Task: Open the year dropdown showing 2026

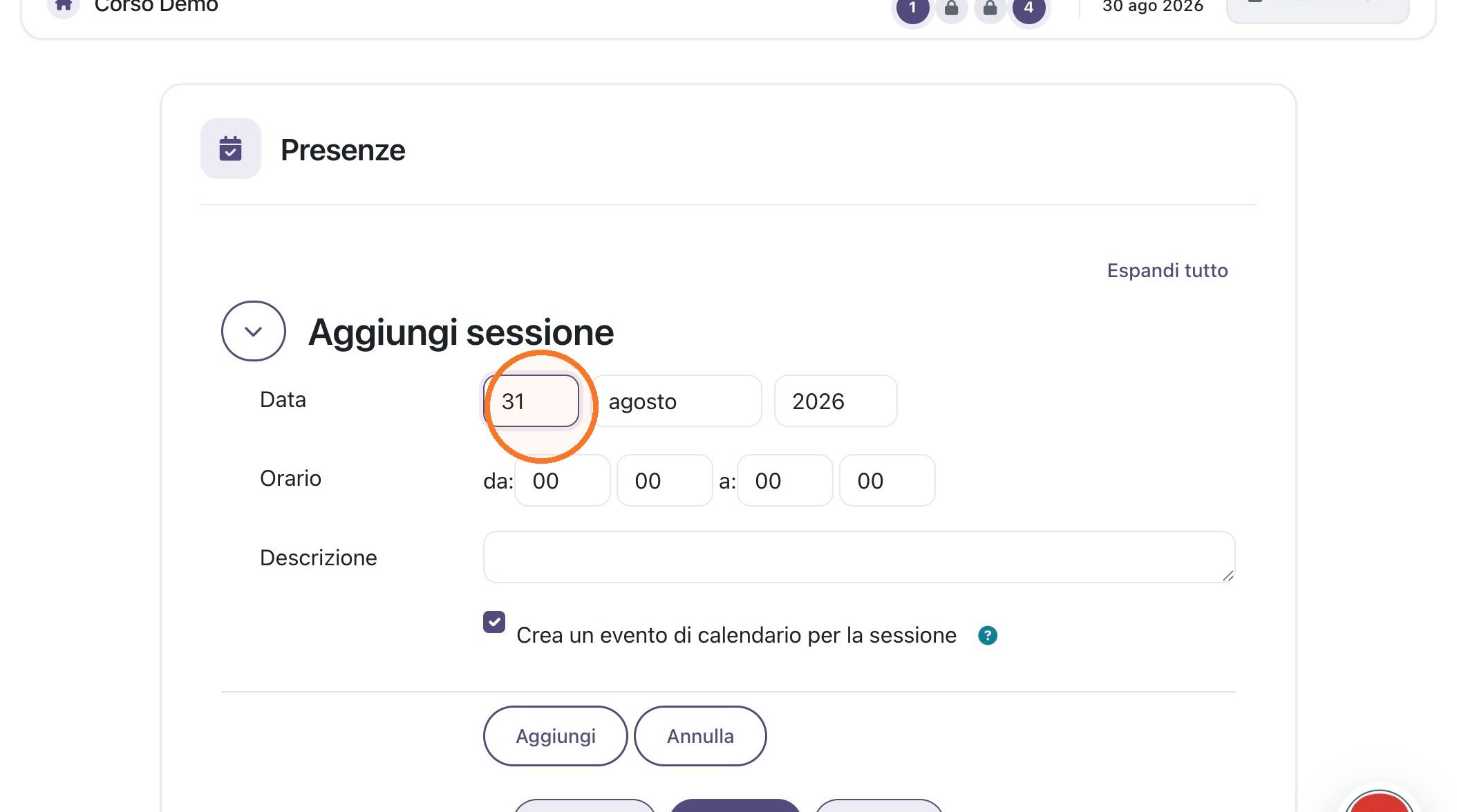Action: 836,401
